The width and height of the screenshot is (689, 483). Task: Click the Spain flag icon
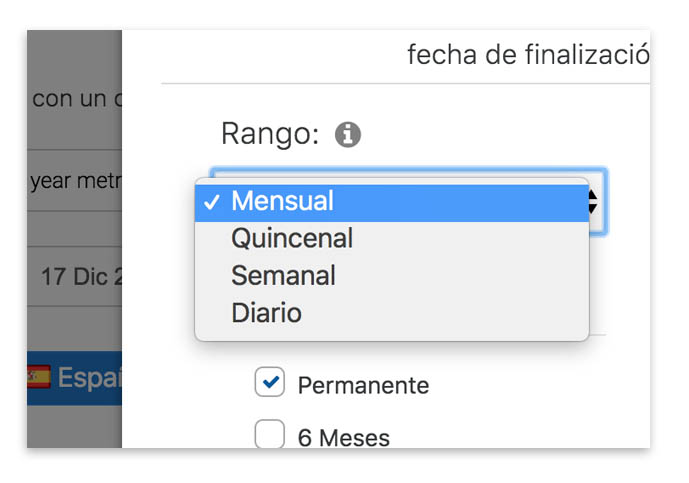coord(39,377)
